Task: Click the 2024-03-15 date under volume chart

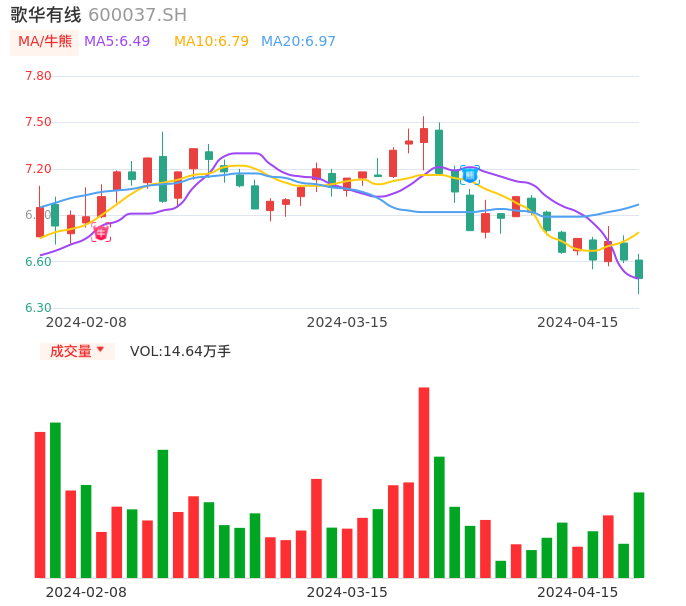Action: tap(347, 592)
